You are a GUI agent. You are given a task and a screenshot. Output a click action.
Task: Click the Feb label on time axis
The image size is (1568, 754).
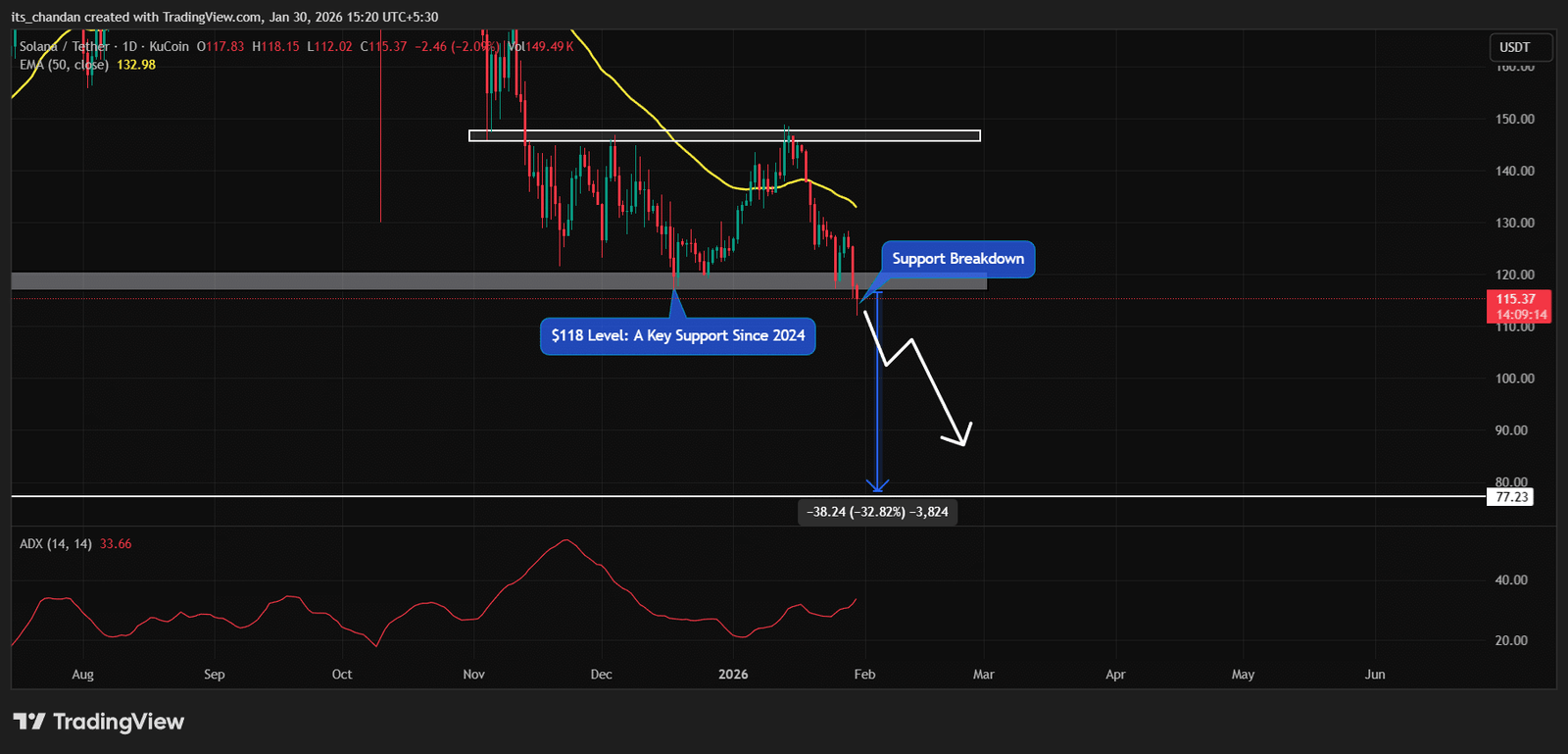[864, 675]
